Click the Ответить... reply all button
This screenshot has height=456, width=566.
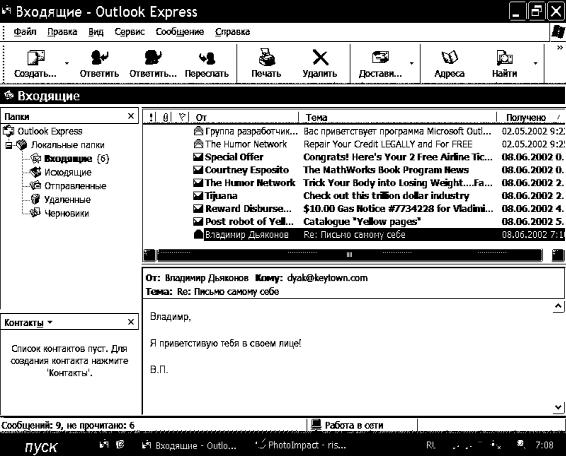(x=153, y=64)
